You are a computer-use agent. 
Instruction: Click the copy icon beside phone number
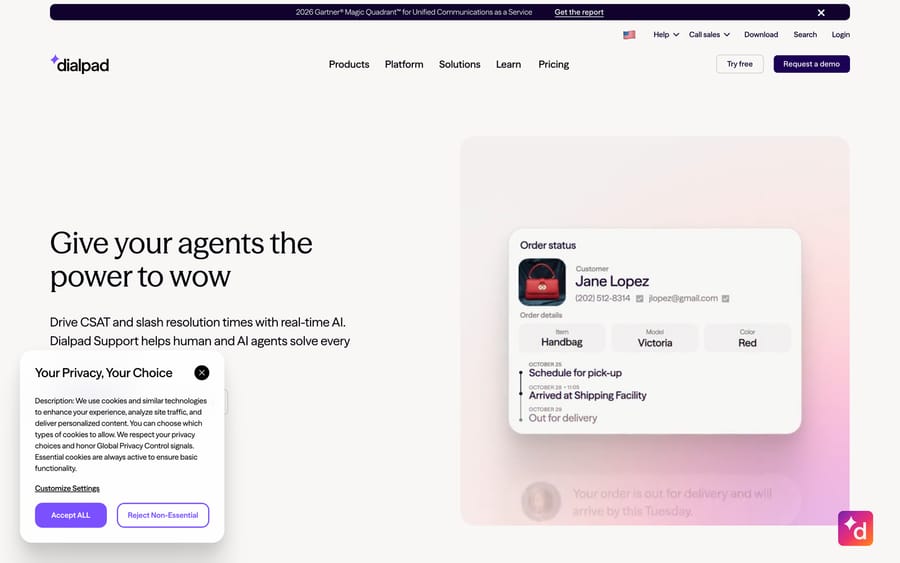639,298
